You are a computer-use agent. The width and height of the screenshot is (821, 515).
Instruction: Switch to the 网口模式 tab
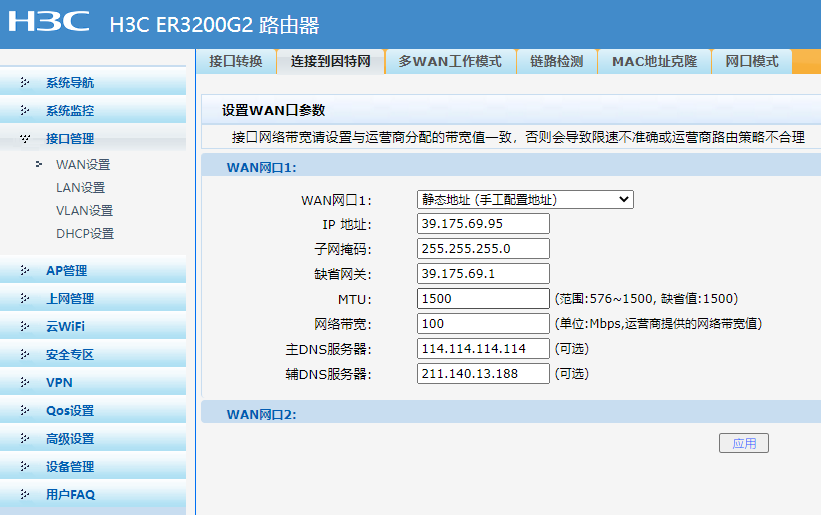[x=751, y=61]
